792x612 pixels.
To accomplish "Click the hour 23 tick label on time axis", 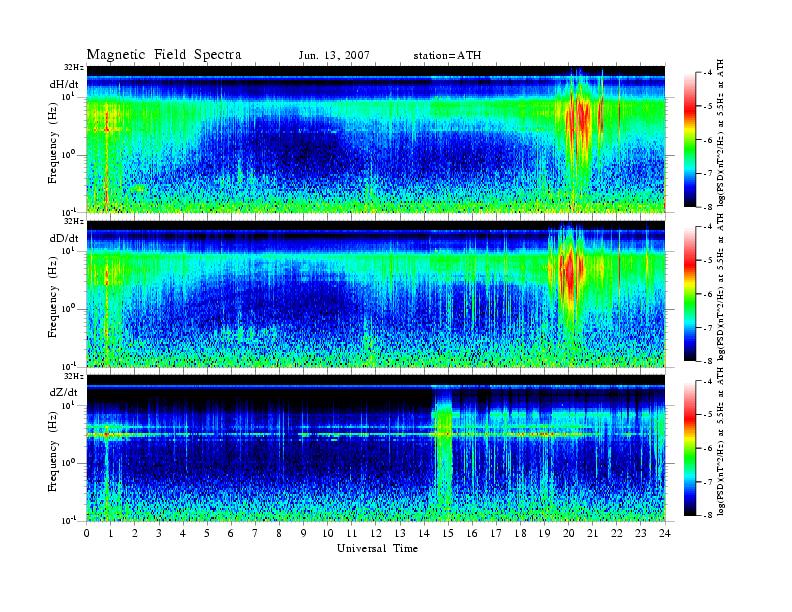I will 641,533.
